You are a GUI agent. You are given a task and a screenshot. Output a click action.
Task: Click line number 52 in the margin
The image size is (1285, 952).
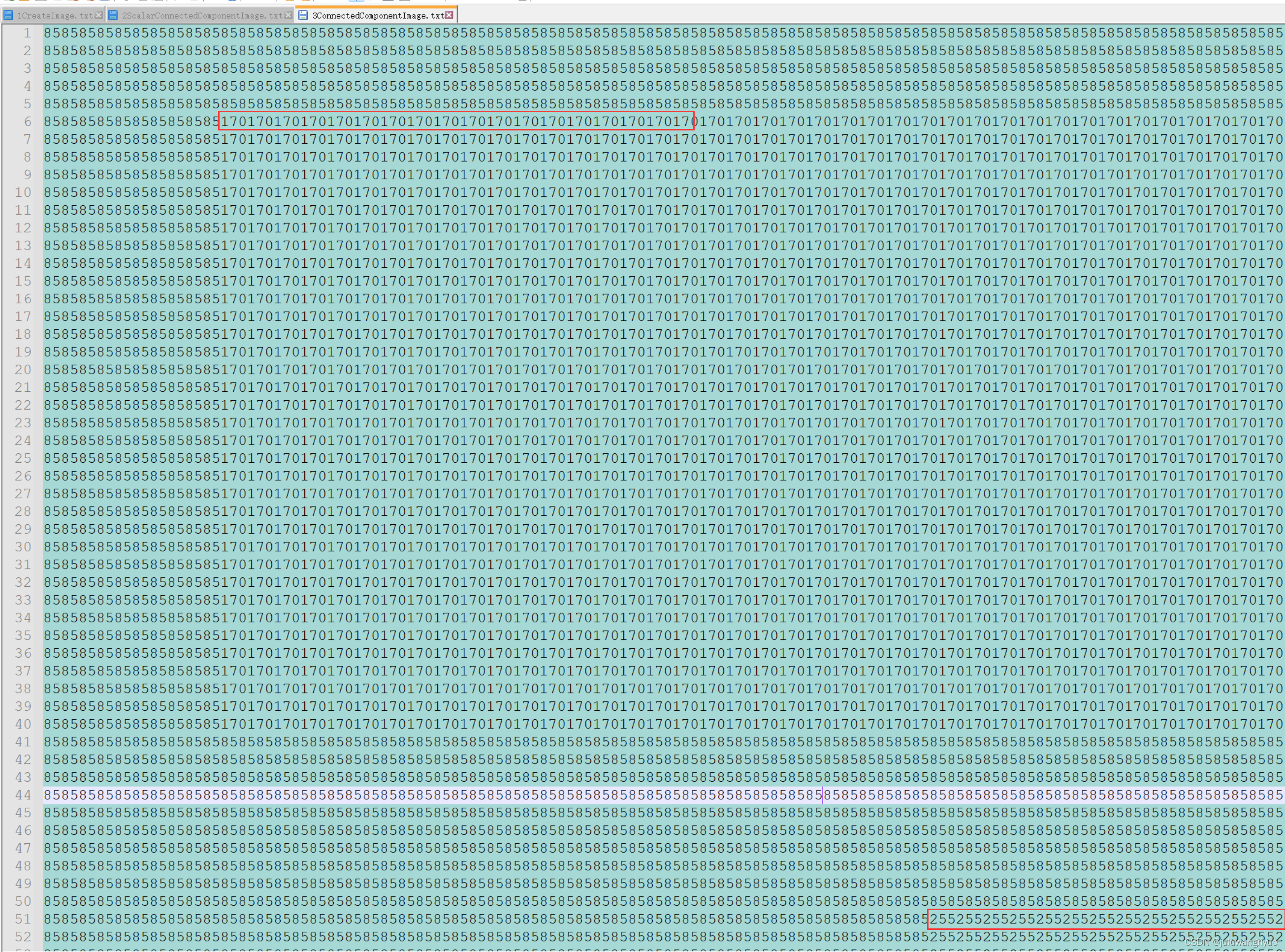[23, 937]
